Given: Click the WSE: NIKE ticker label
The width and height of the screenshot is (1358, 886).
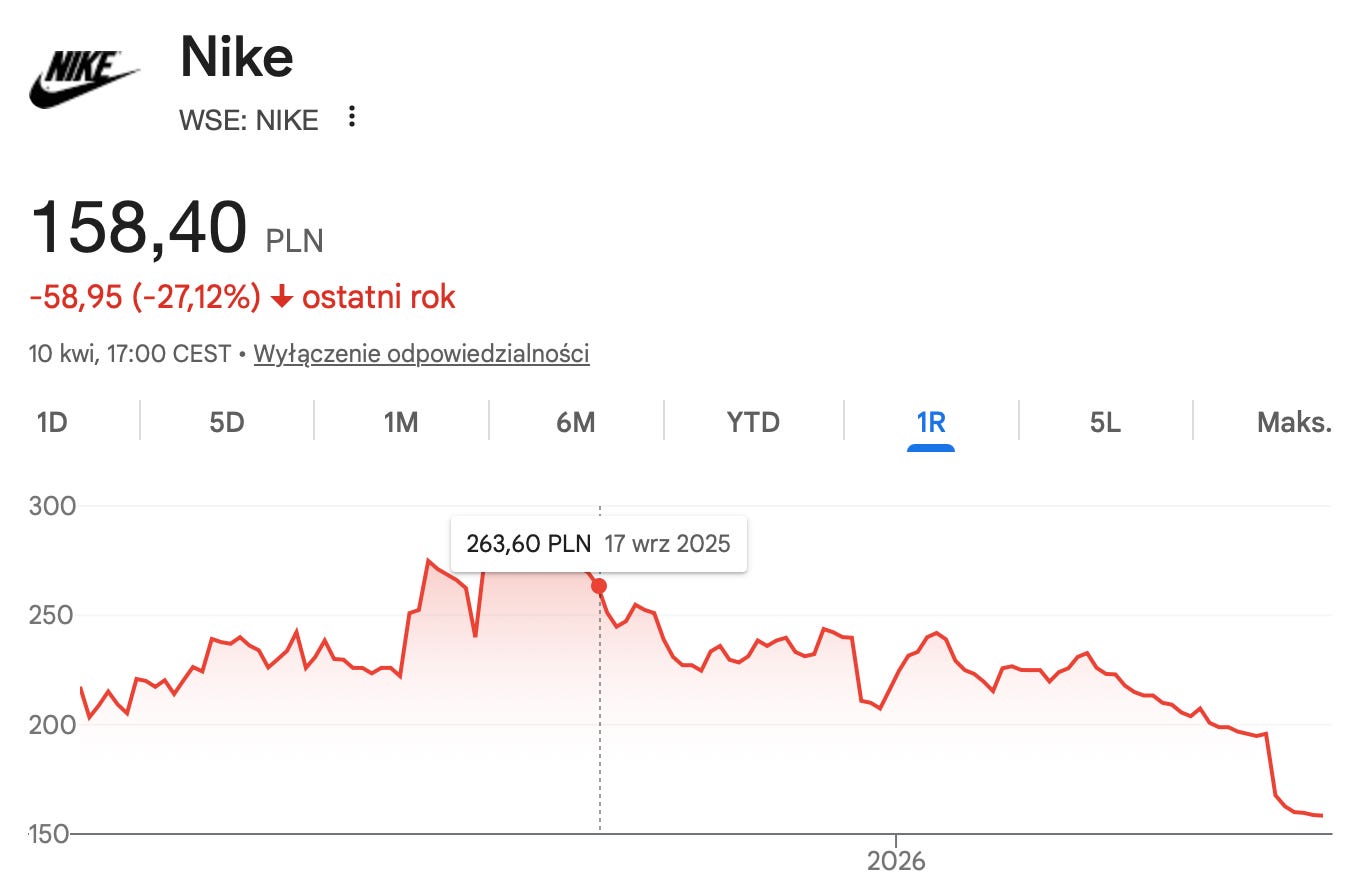Looking at the screenshot, I should click(x=248, y=120).
